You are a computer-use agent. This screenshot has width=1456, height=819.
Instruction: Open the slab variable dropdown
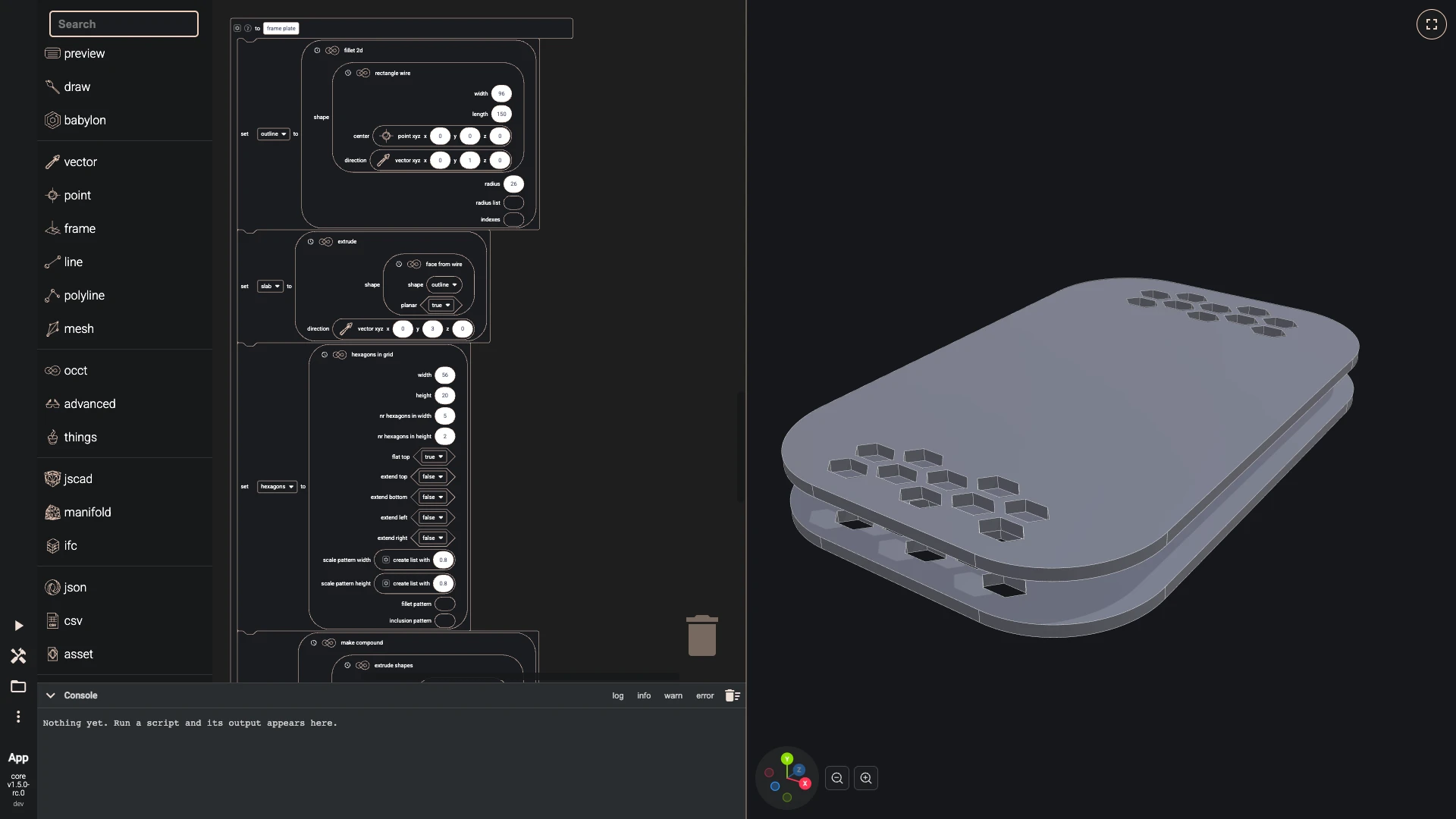point(270,287)
